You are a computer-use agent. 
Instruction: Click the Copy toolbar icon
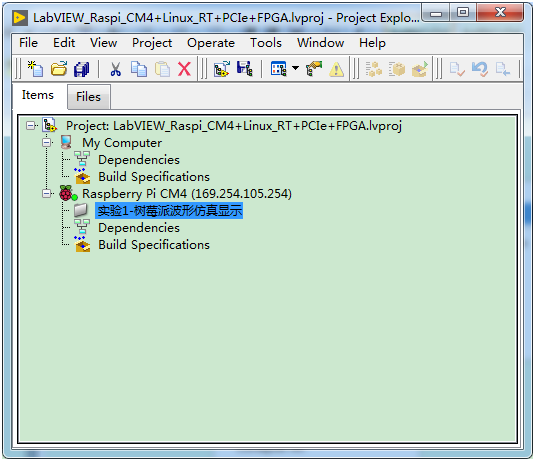139,69
